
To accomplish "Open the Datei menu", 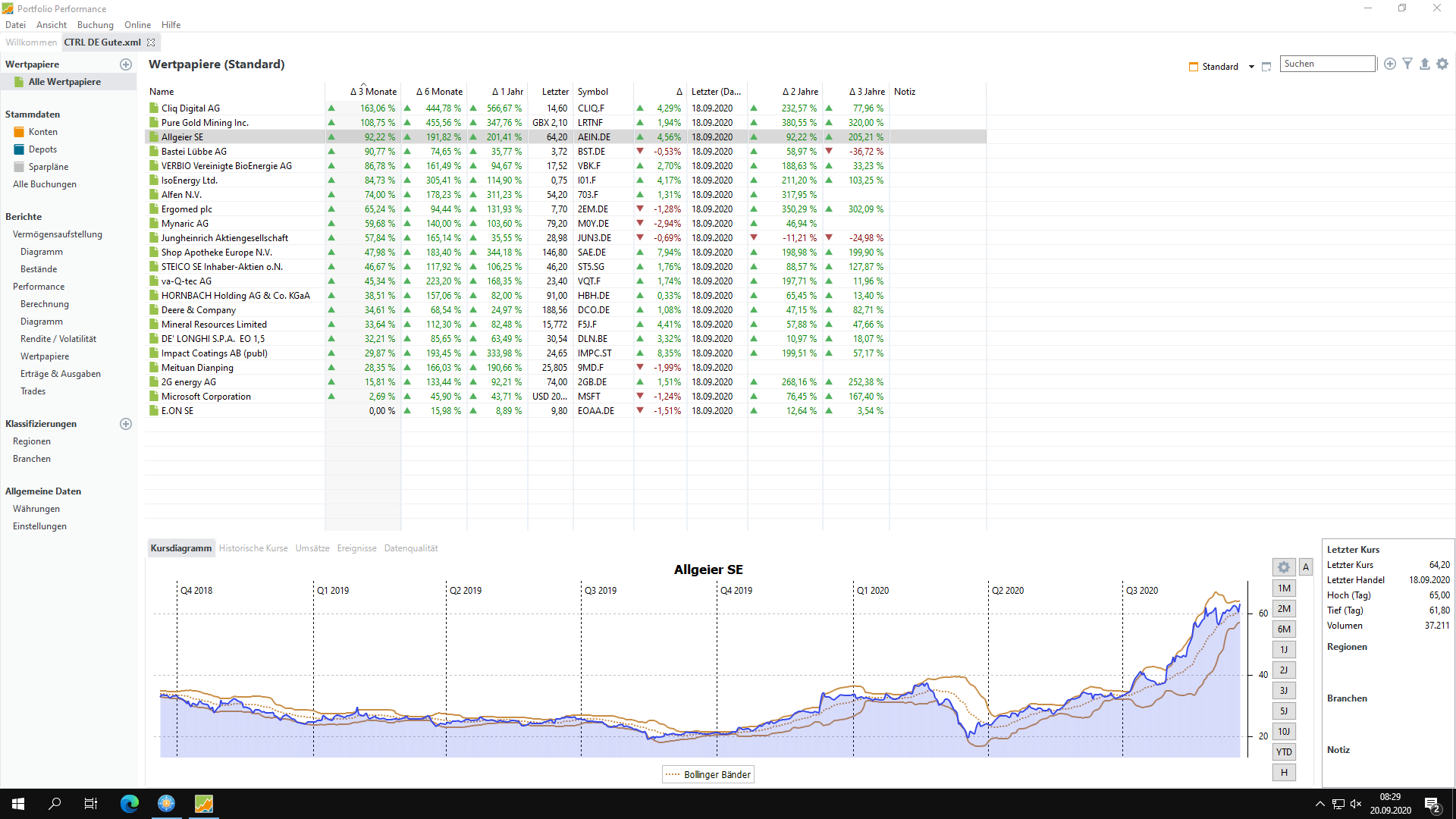I will tap(15, 25).
